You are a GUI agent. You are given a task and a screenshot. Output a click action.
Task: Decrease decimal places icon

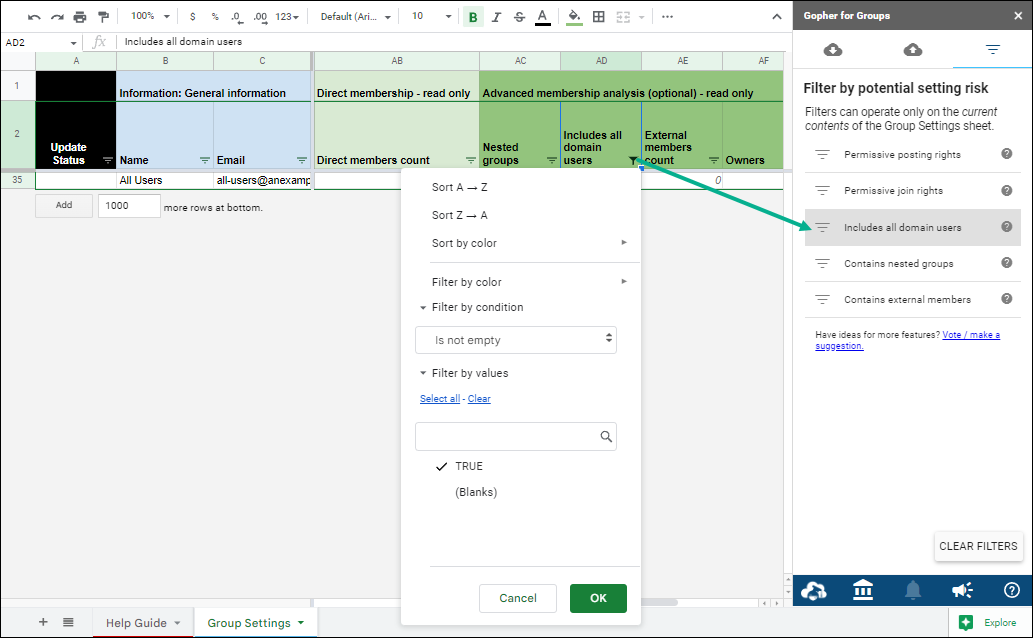(x=237, y=17)
